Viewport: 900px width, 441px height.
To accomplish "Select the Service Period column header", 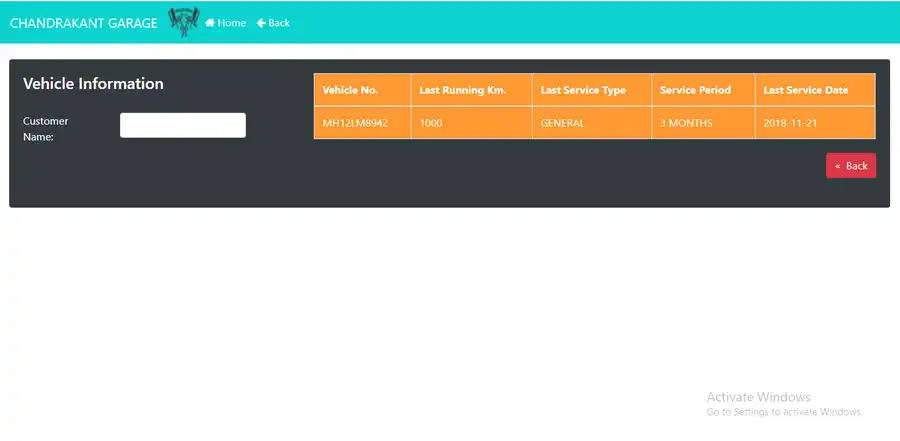I will [x=695, y=90].
